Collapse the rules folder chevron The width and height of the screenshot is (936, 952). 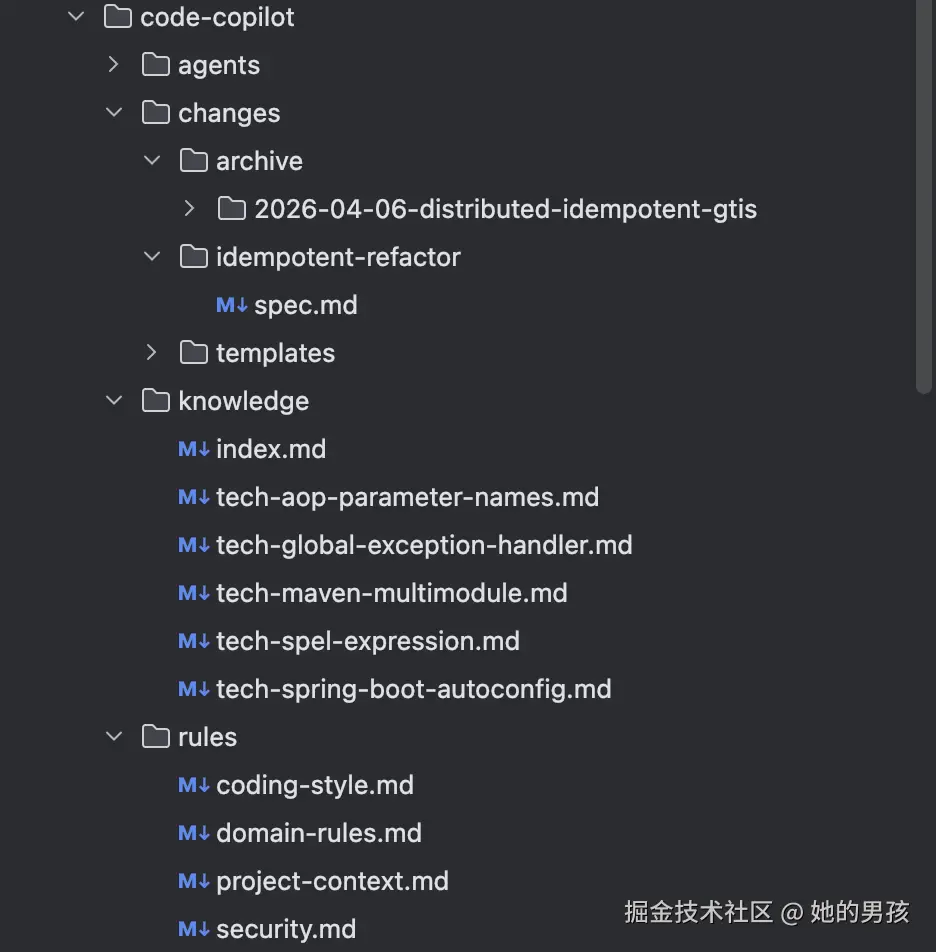click(x=114, y=737)
